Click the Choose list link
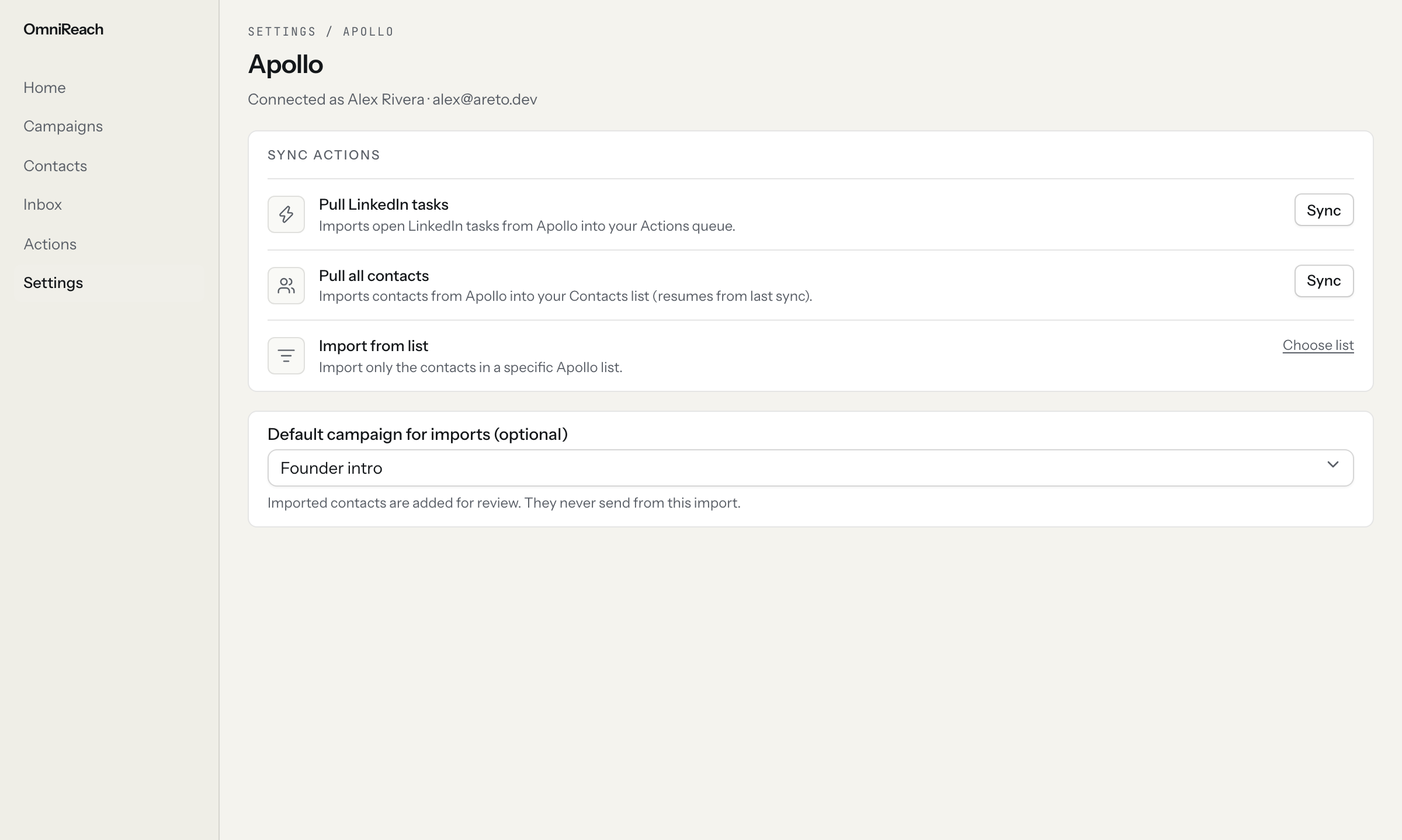Image resolution: width=1402 pixels, height=840 pixels. (1318, 345)
